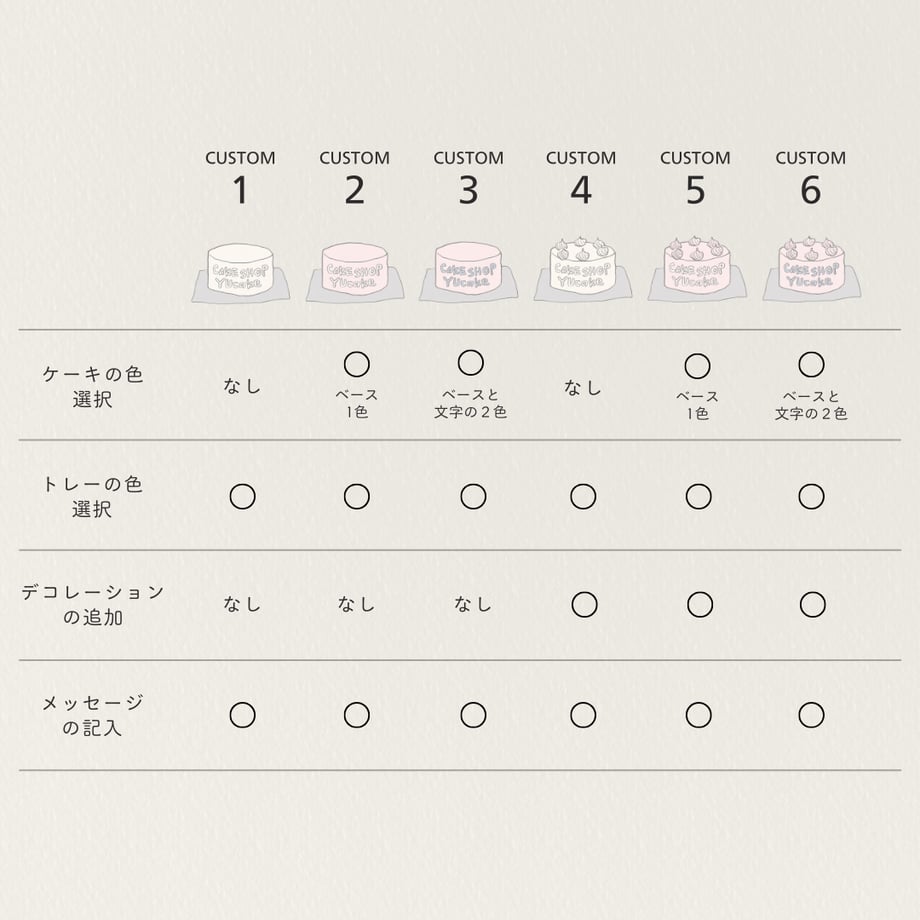
Task: Click the デコレーション circle for CUSTOM 4
Action: click(584, 604)
